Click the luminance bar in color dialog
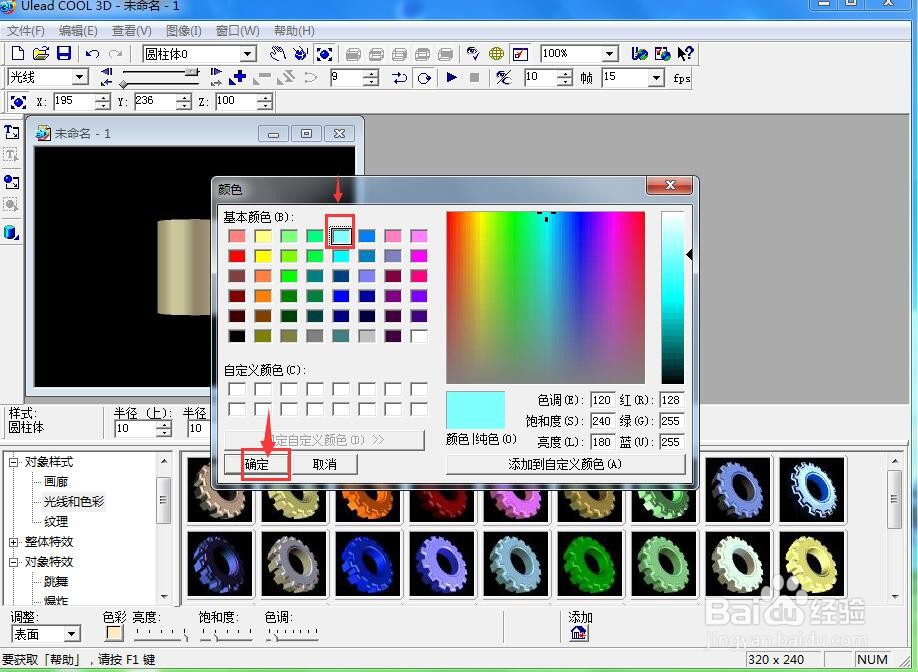Screen dimensions: 918x672 (x=672, y=297)
